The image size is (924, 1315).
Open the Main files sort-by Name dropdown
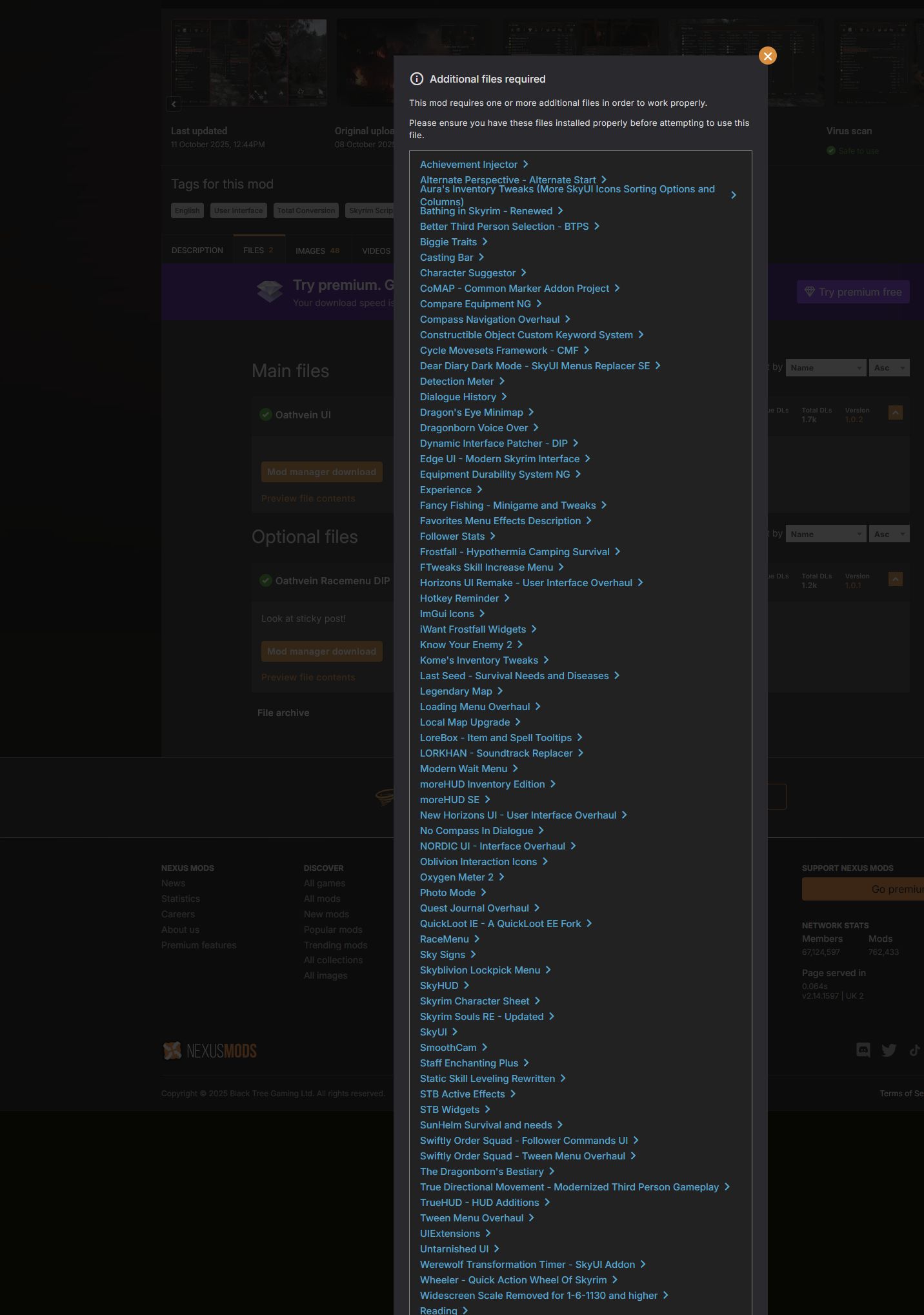coord(826,368)
